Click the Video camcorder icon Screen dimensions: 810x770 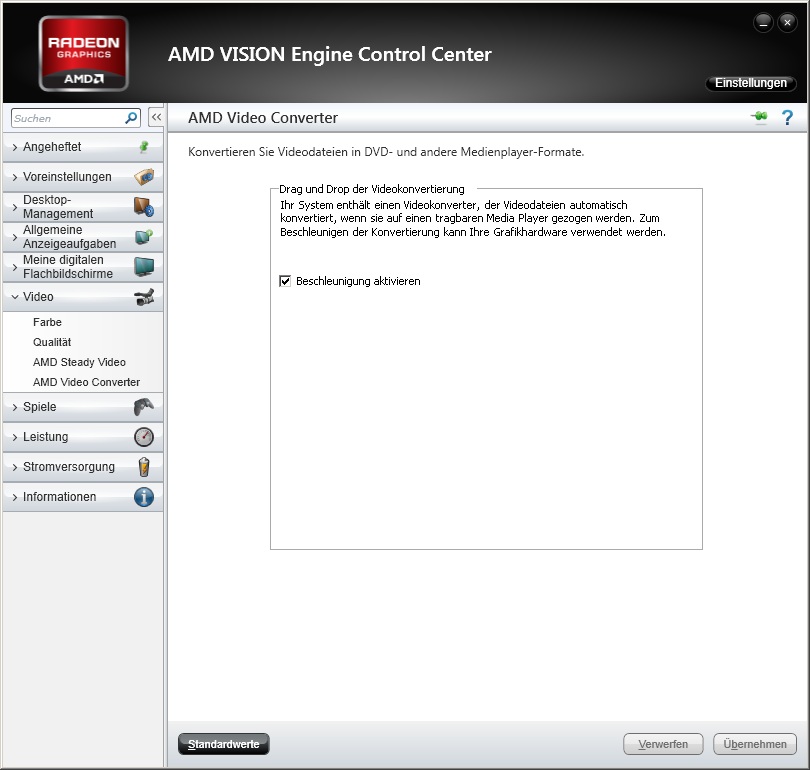pos(144,296)
